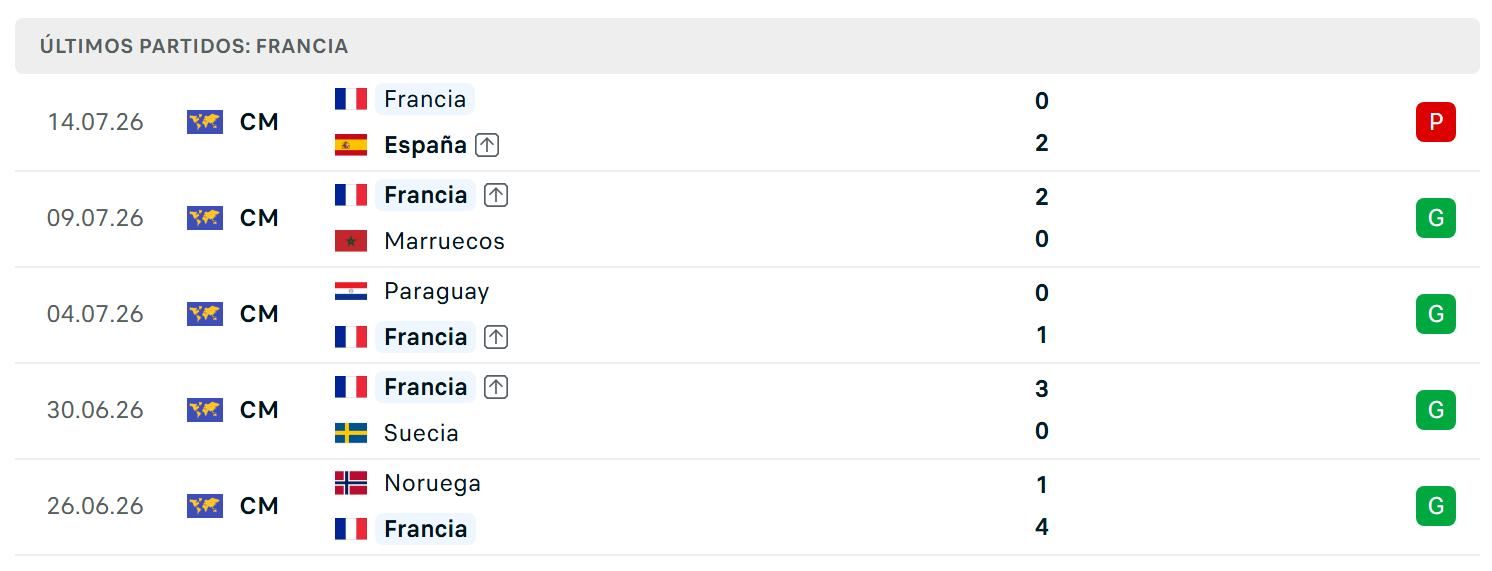Viewport: 1492px width, 571px height.
Task: Open the Suecia team link
Action: [x=421, y=433]
